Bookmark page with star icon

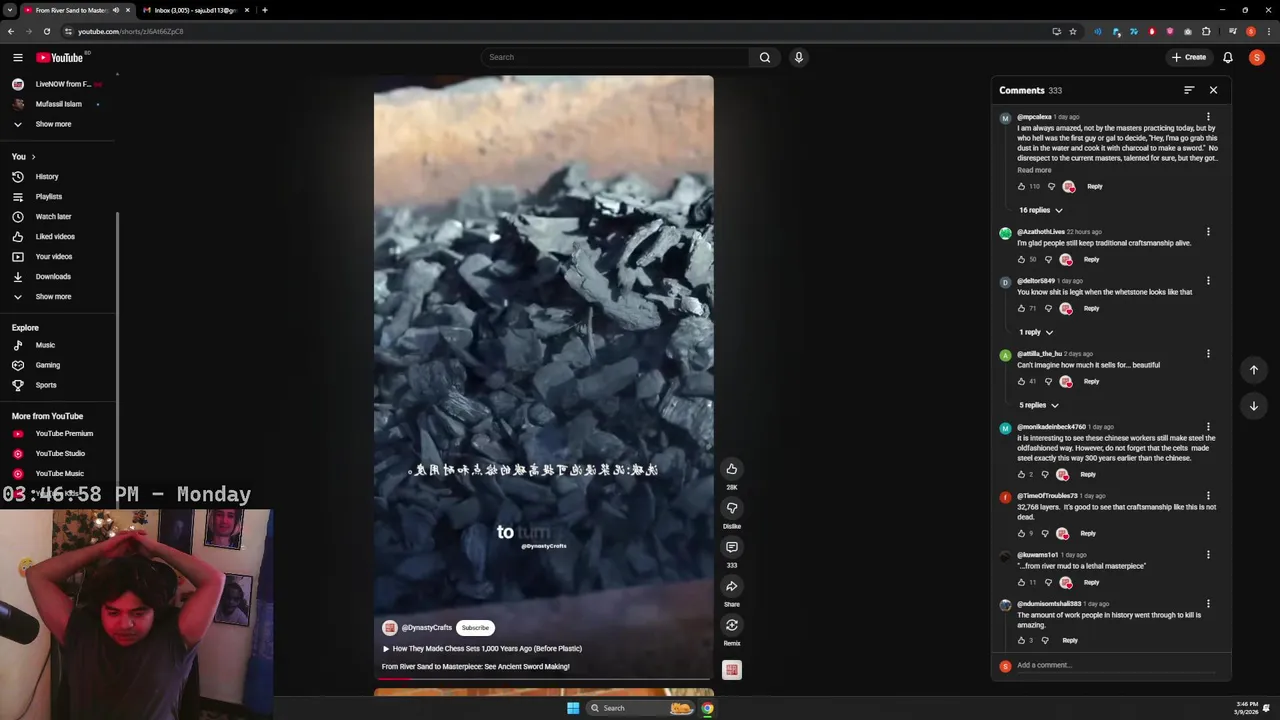point(1073,31)
